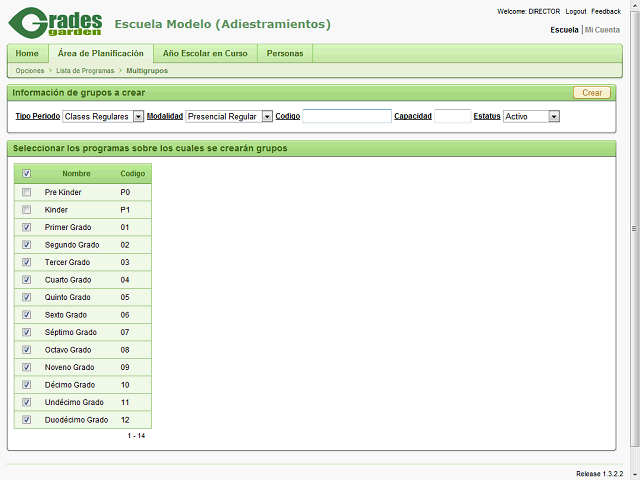The image size is (640, 480).
Task: Open the Año Escolar en Curso tab
Action: pyautogui.click(x=205, y=53)
